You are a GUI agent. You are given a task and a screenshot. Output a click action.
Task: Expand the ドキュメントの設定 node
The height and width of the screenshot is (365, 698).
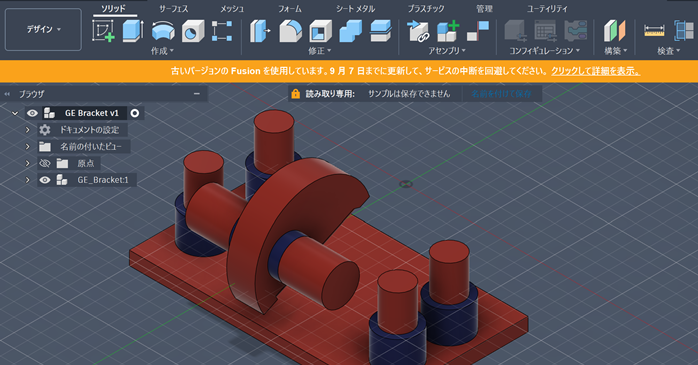[x=27, y=130]
